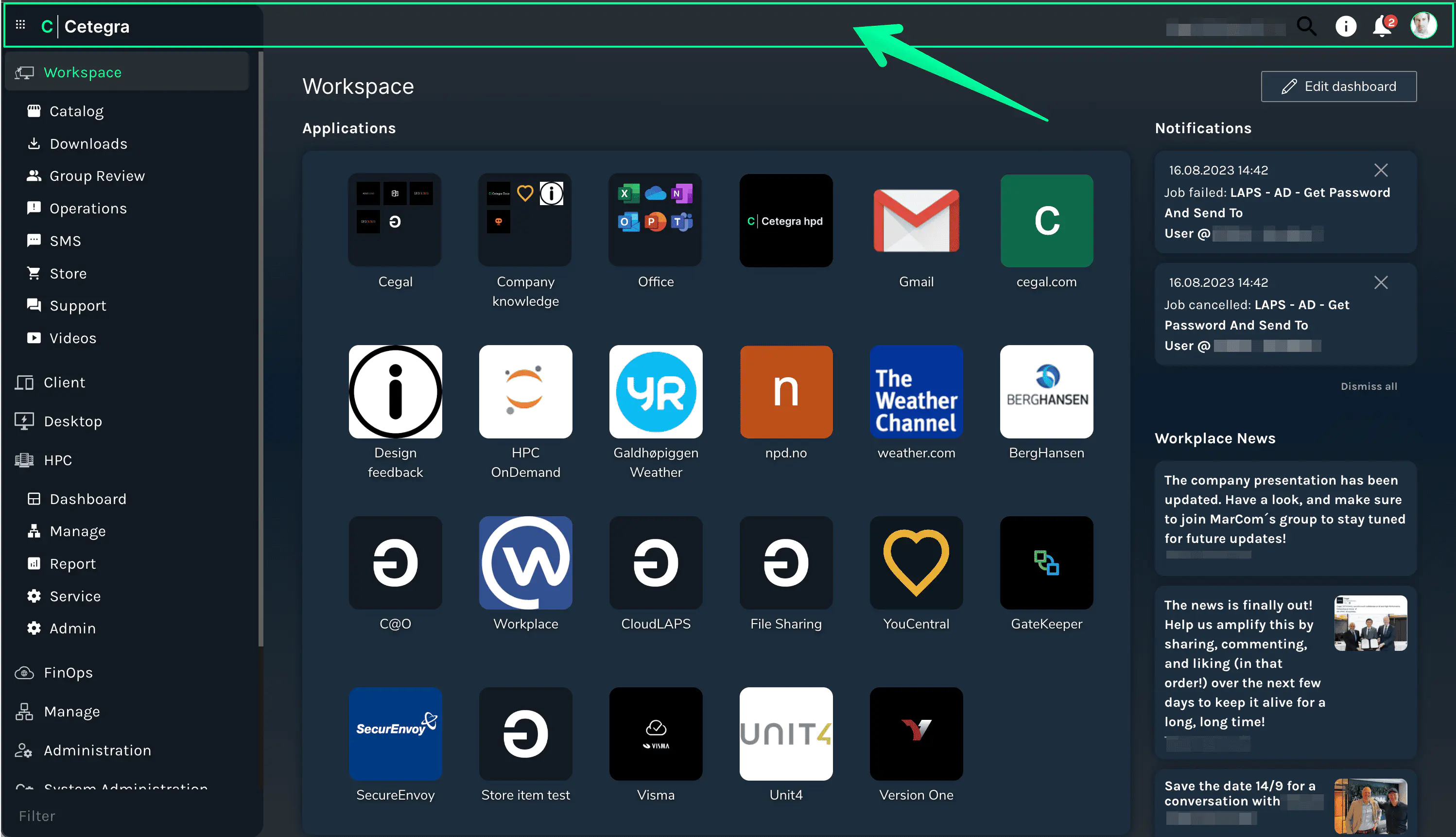Open the YouCentral heart app
Image resolution: width=1456 pixels, height=837 pixels.
tap(916, 563)
